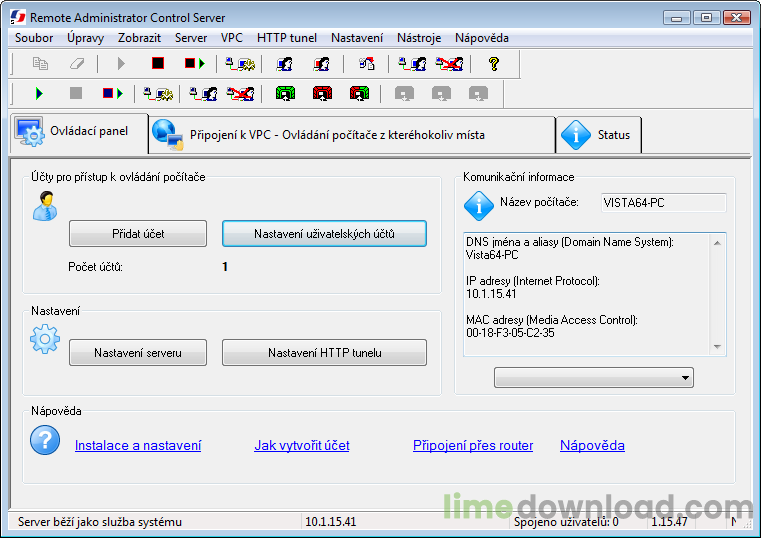This screenshot has width=761, height=538.
Task: Click the Vista64-PC DNS name text
Action: coord(492,255)
